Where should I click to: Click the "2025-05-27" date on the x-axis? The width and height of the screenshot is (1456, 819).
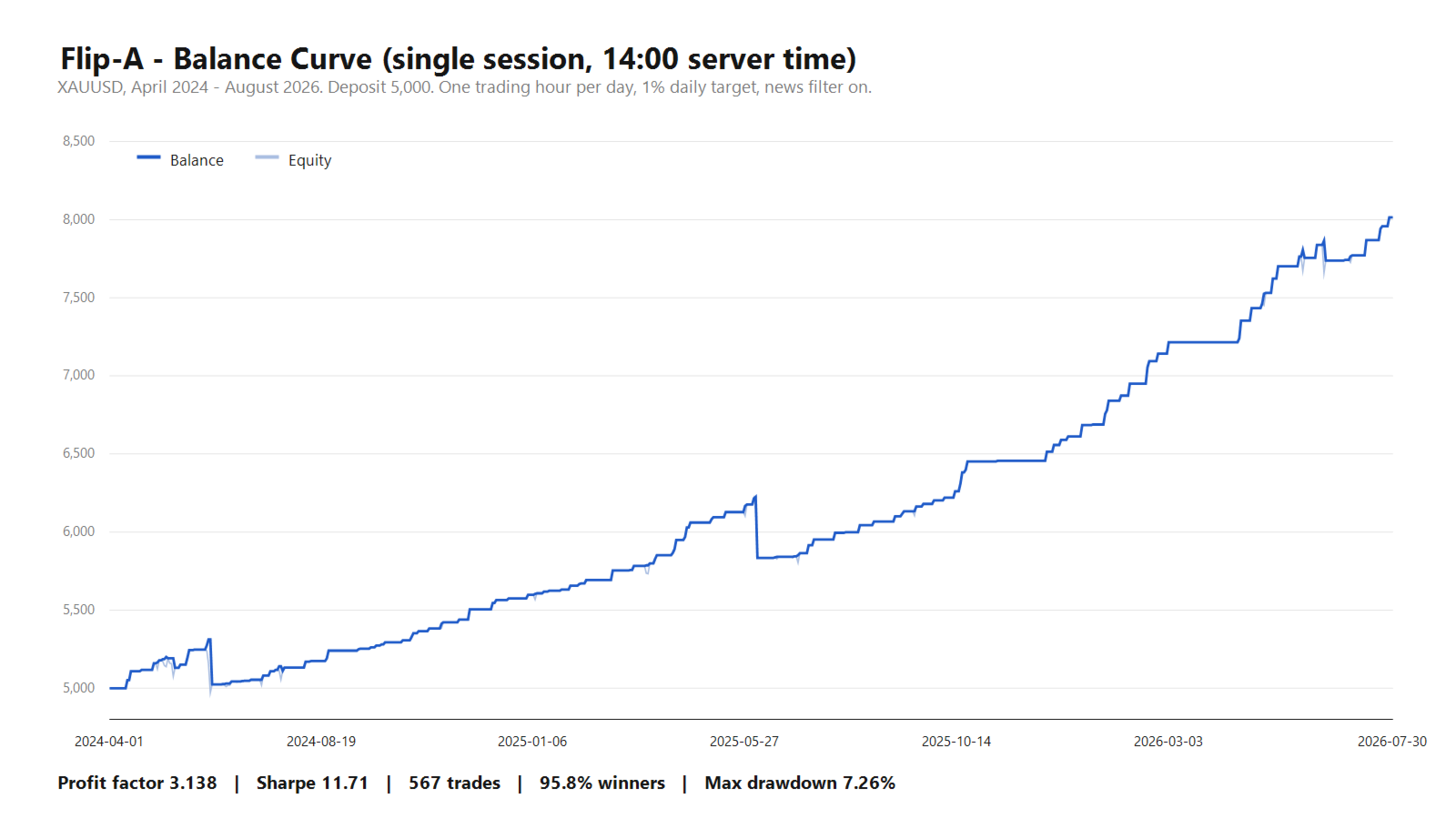point(744,742)
